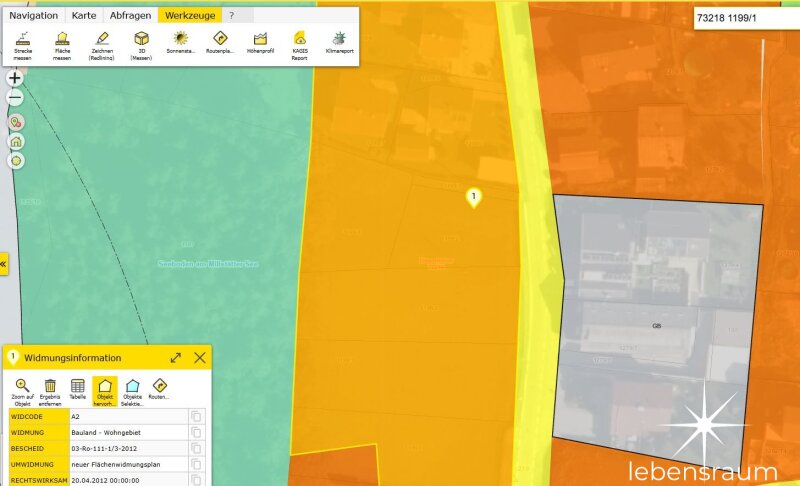Toggle Objekt hervorheben in Widmungsinformation panel
This screenshot has height=486, width=800.
coord(105,390)
